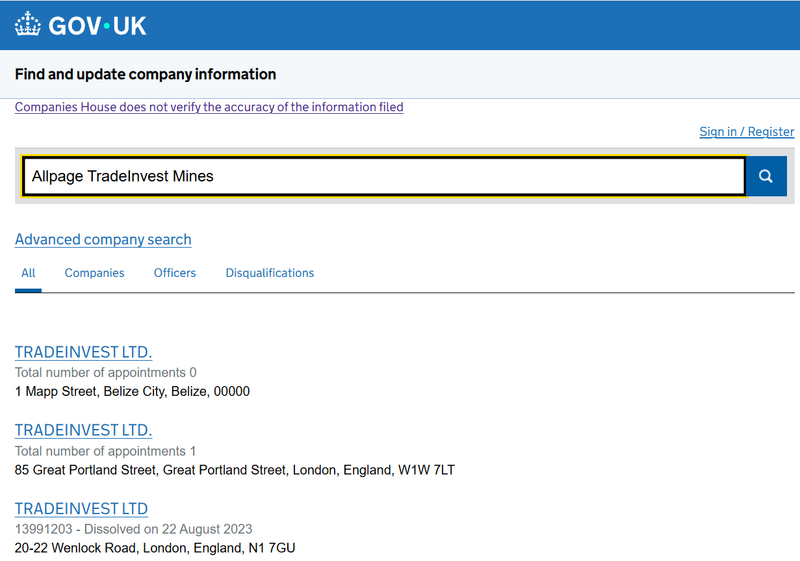Click 'Find and update company information' heading

(x=145, y=74)
